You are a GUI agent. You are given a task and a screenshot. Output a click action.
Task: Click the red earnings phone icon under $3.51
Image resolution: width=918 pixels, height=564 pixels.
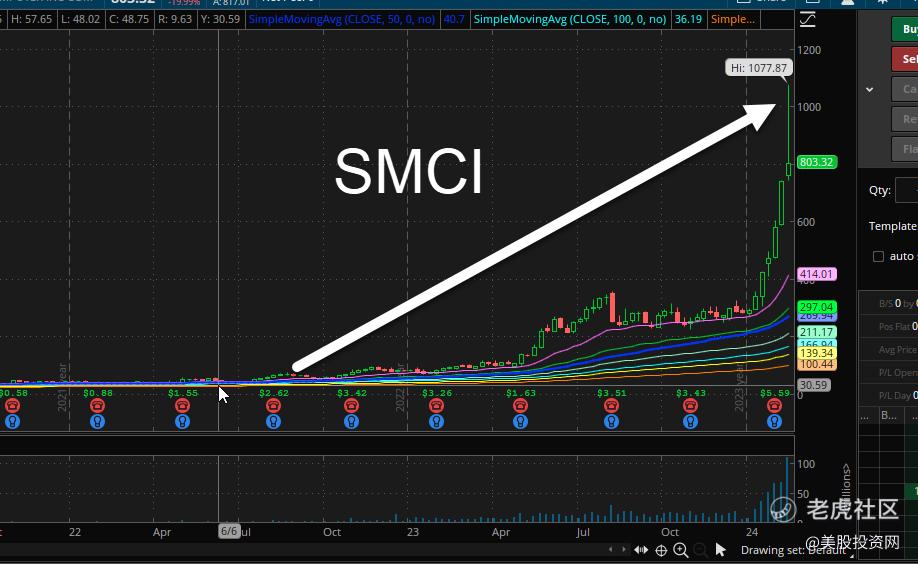click(x=611, y=405)
